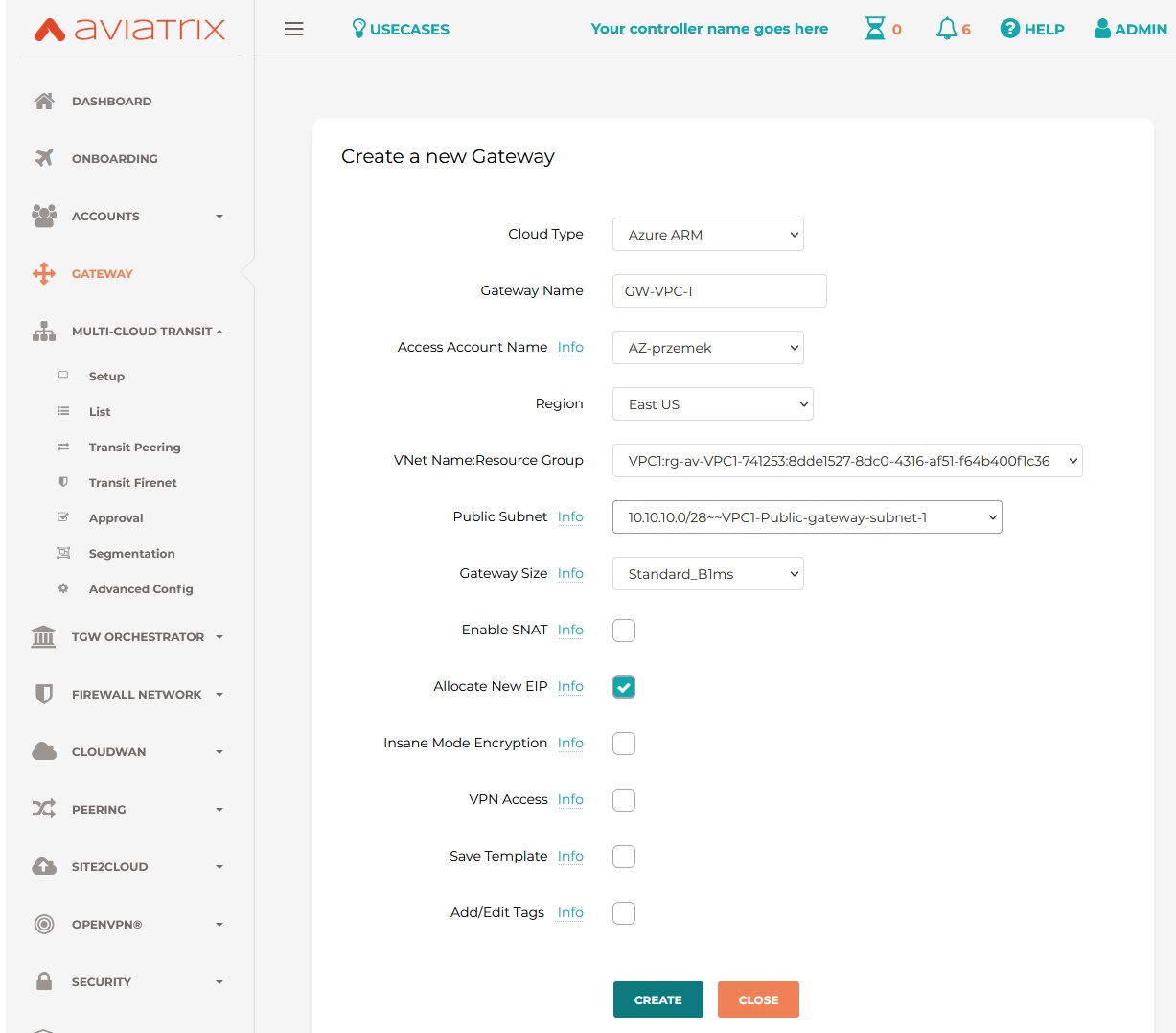
Task: Click the Setup laptop icon
Action: [63, 376]
